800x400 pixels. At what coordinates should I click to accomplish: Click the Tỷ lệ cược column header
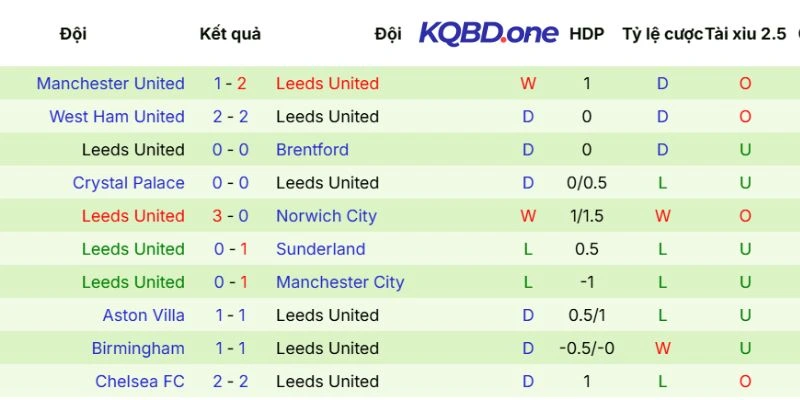661,34
